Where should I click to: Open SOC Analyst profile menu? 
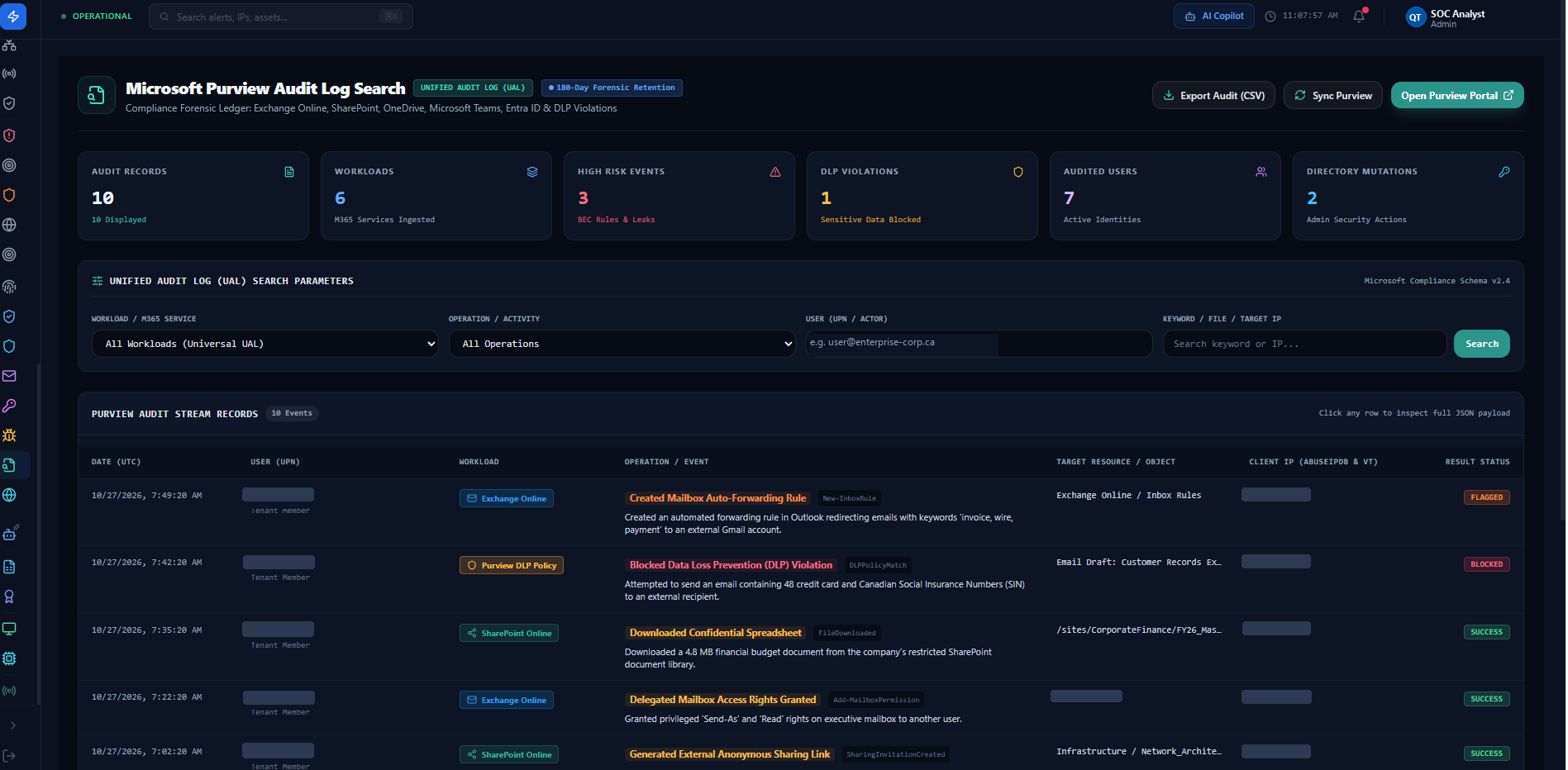click(x=1446, y=17)
